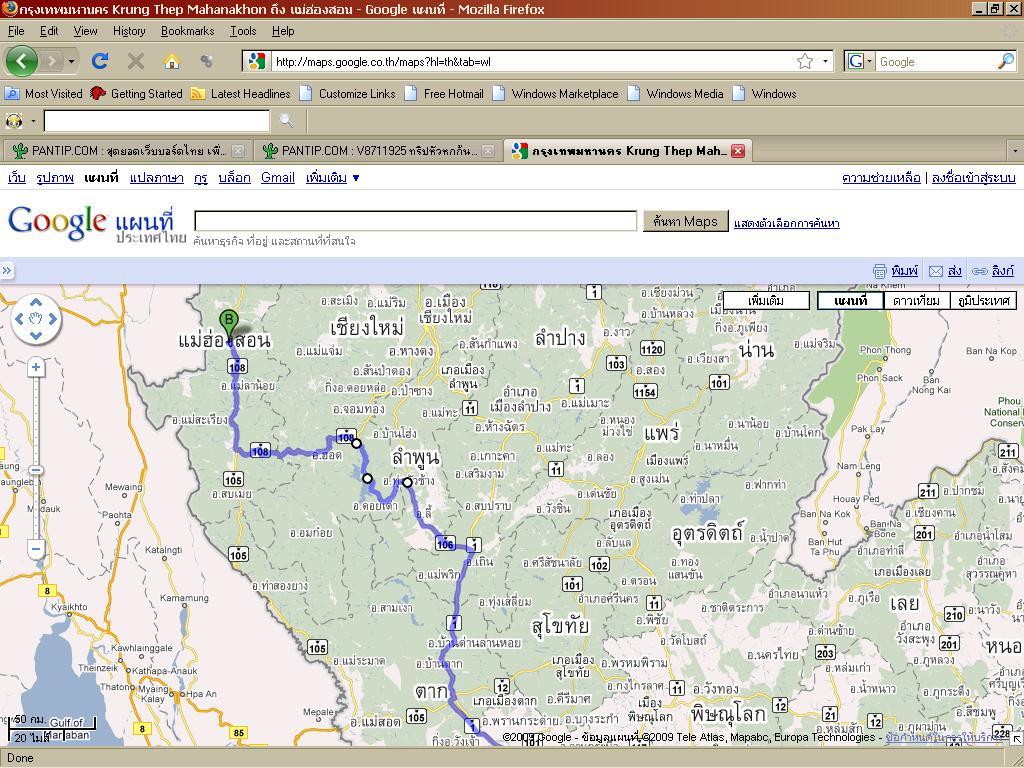The width and height of the screenshot is (1024, 768).
Task: Open the เพิ่มเติม map layers button
Action: point(766,300)
